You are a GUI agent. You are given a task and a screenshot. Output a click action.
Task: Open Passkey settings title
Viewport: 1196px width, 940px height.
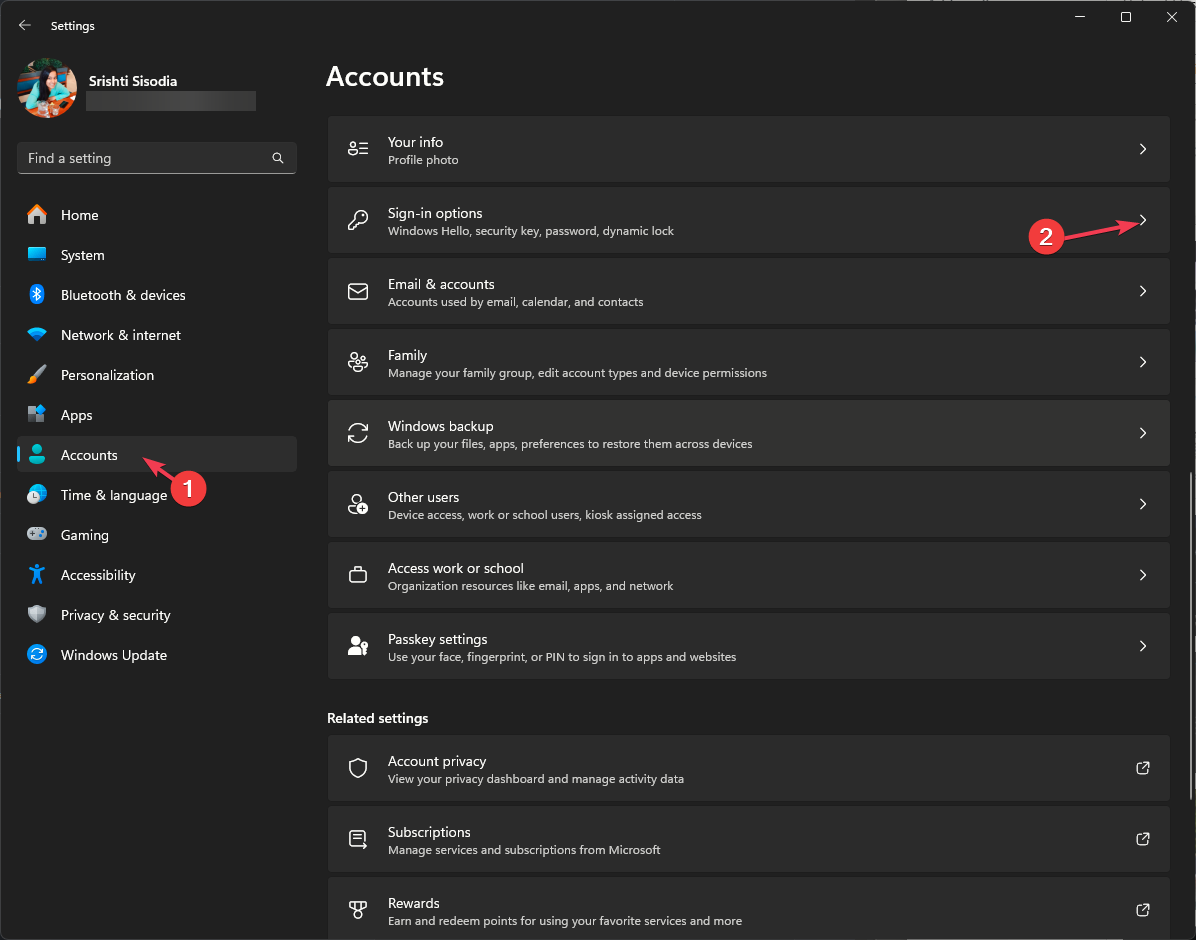click(437, 639)
